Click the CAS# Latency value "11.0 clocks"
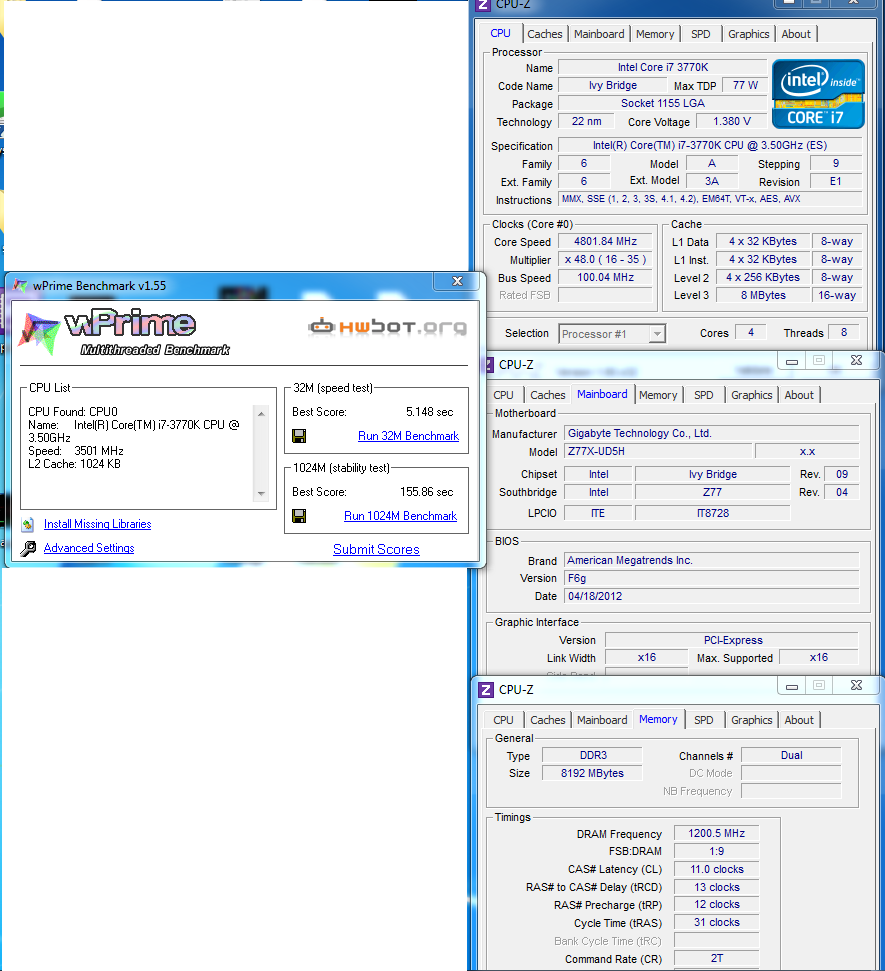The height and width of the screenshot is (971, 885). 717,869
